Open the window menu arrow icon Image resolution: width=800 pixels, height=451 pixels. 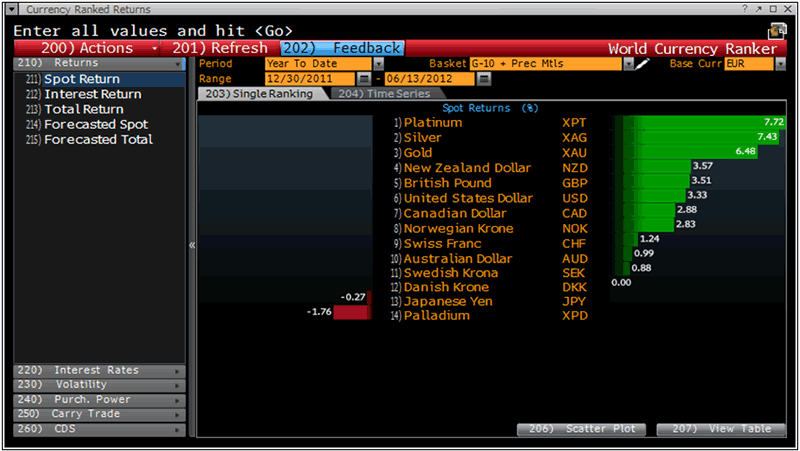pyautogui.click(x=12, y=9)
